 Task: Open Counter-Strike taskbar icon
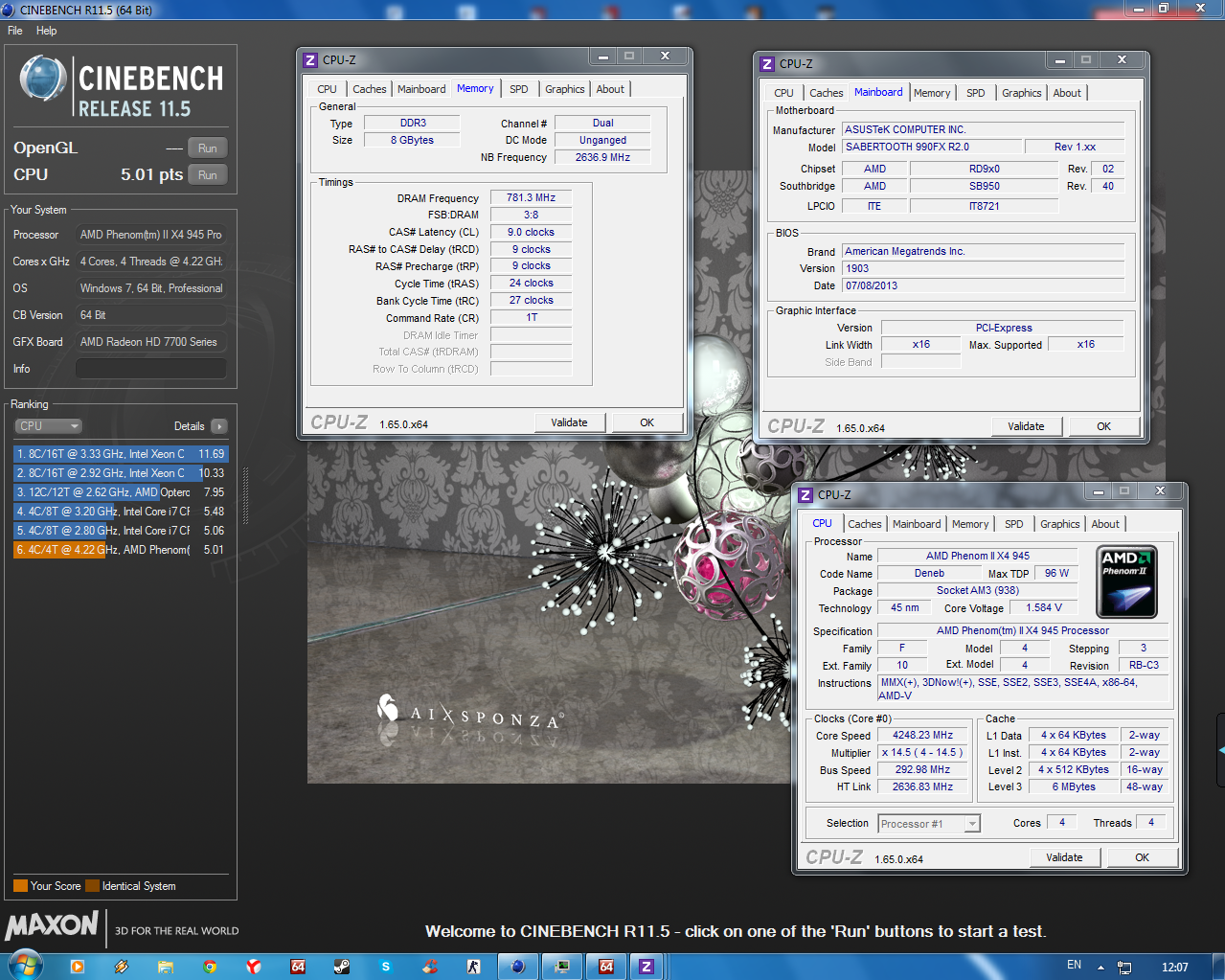click(474, 967)
